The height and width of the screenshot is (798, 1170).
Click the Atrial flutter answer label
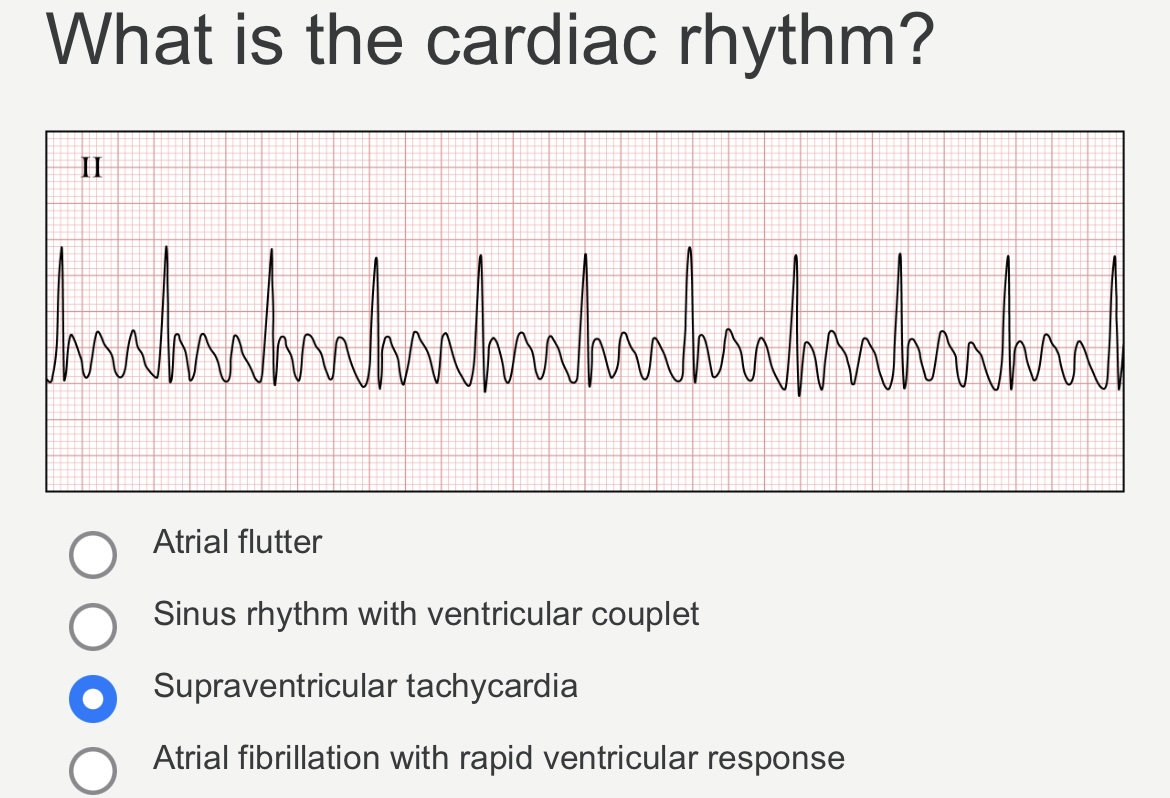click(237, 542)
